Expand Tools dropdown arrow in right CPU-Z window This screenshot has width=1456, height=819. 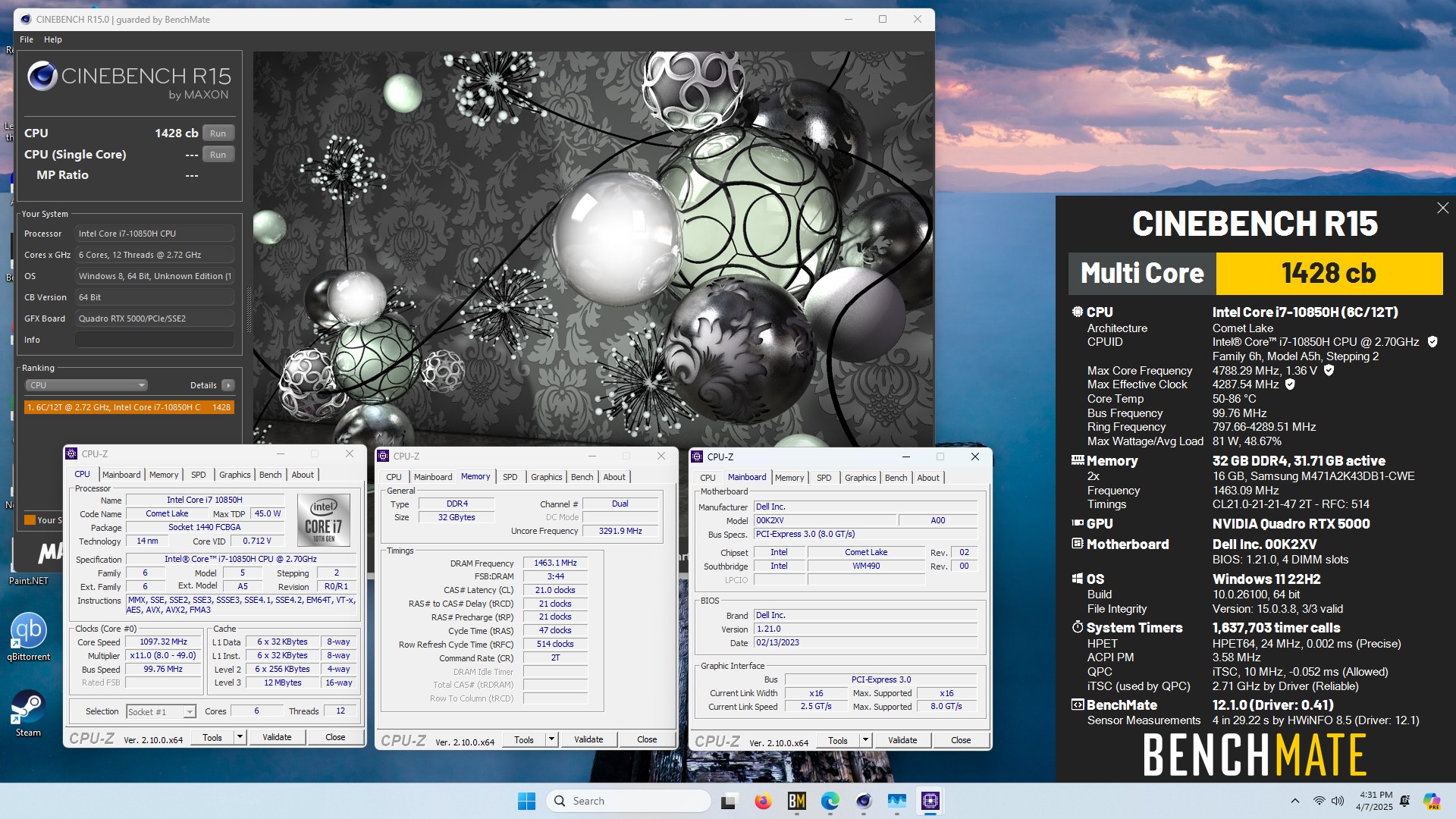[865, 740]
